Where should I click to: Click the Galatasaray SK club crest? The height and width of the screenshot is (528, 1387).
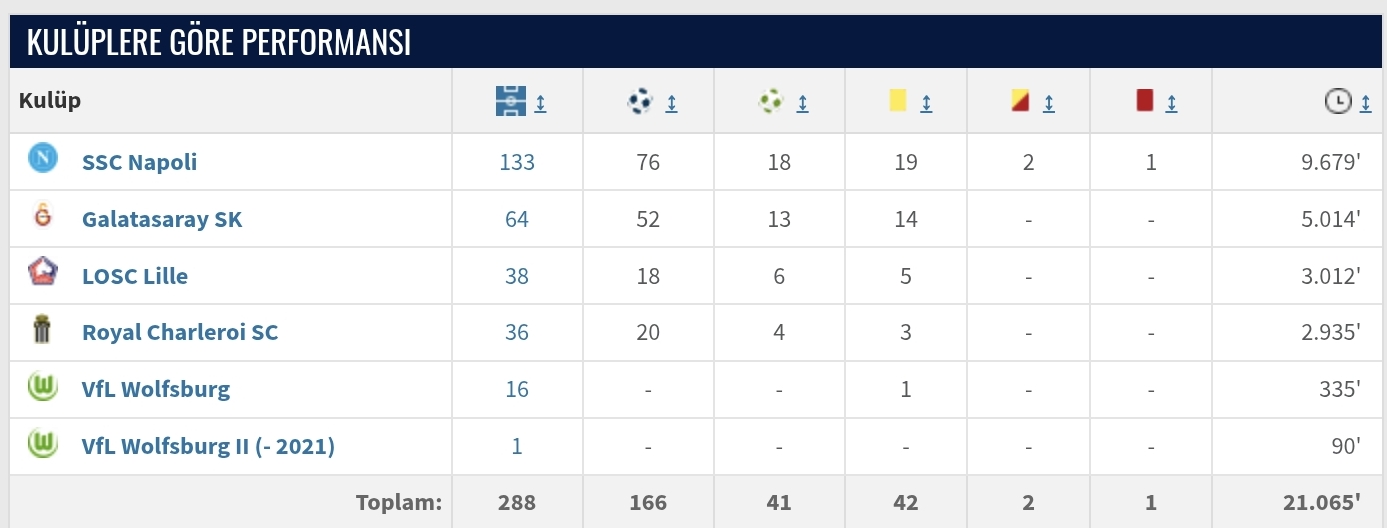(x=42, y=215)
